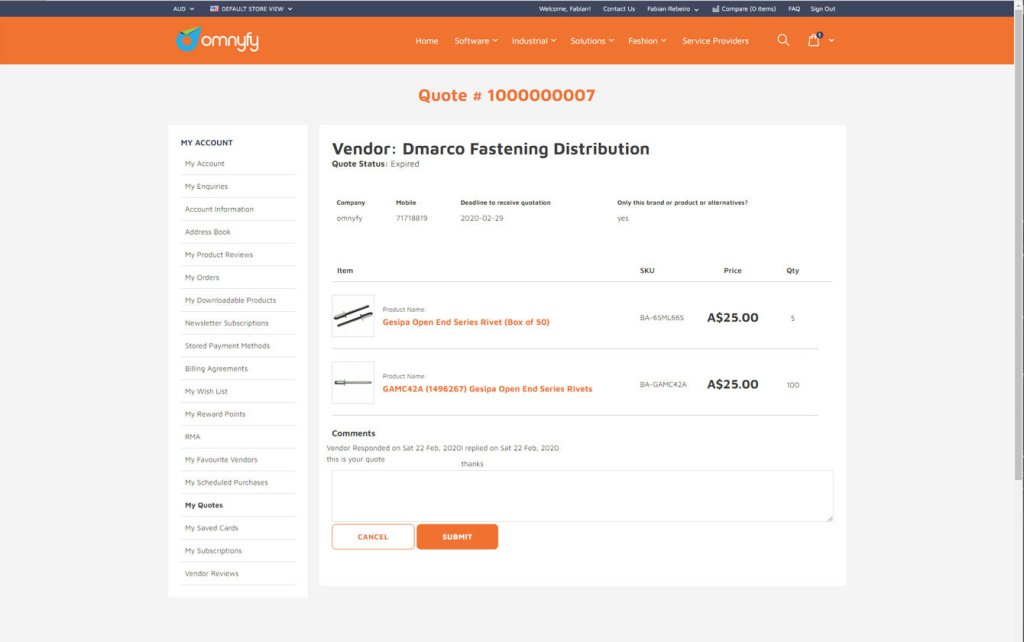Open Account Information in the sidebar
This screenshot has height=642, width=1024.
219,210
